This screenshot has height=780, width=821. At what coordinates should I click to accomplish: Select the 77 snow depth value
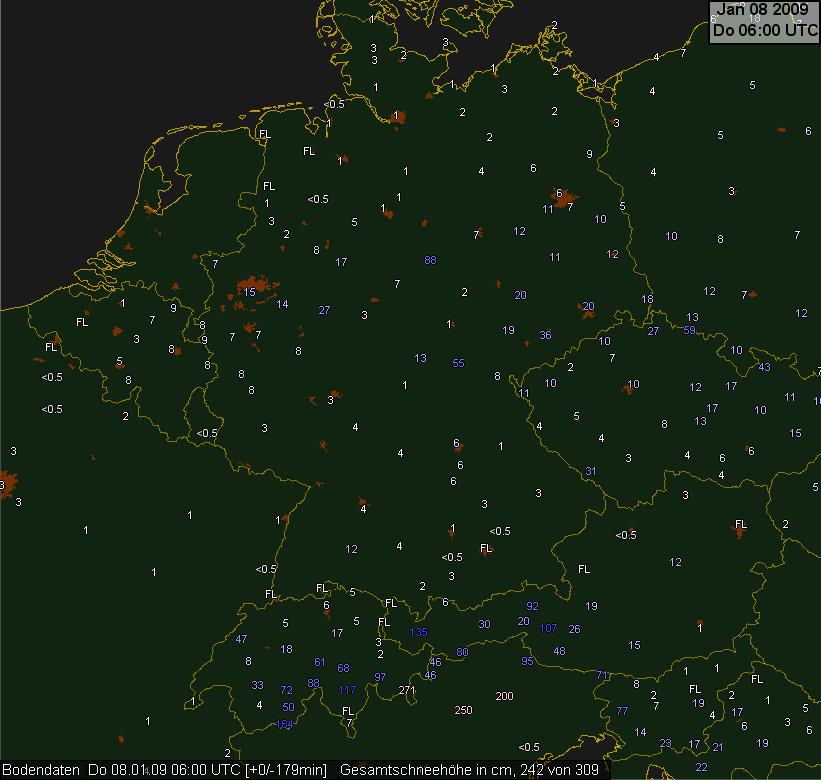click(x=622, y=710)
